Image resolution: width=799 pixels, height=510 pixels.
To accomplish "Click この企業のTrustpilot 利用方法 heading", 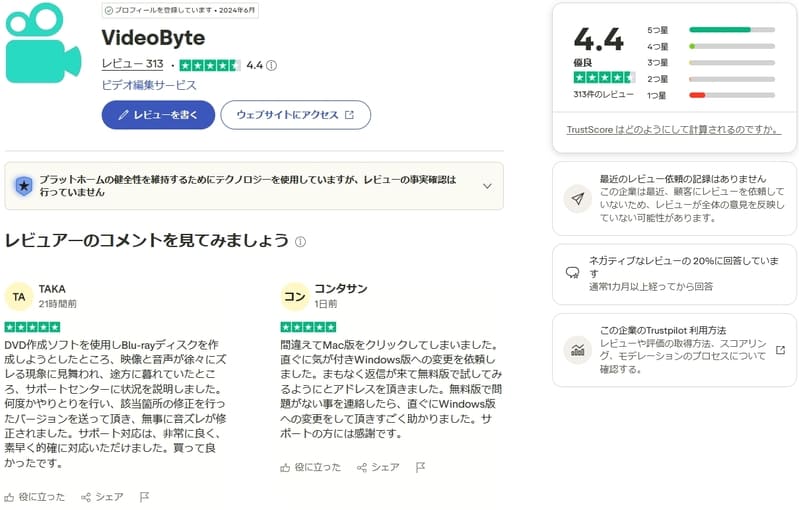I will point(662,330).
